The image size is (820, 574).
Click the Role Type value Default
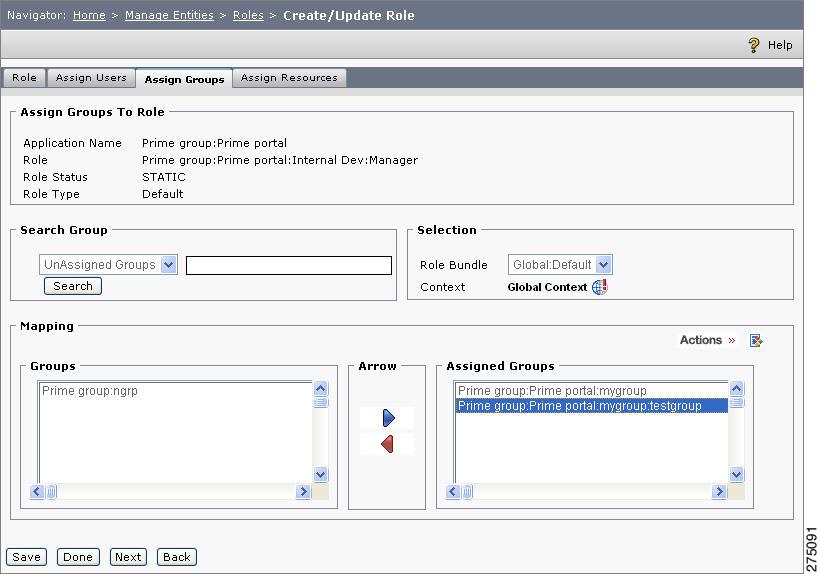(163, 194)
